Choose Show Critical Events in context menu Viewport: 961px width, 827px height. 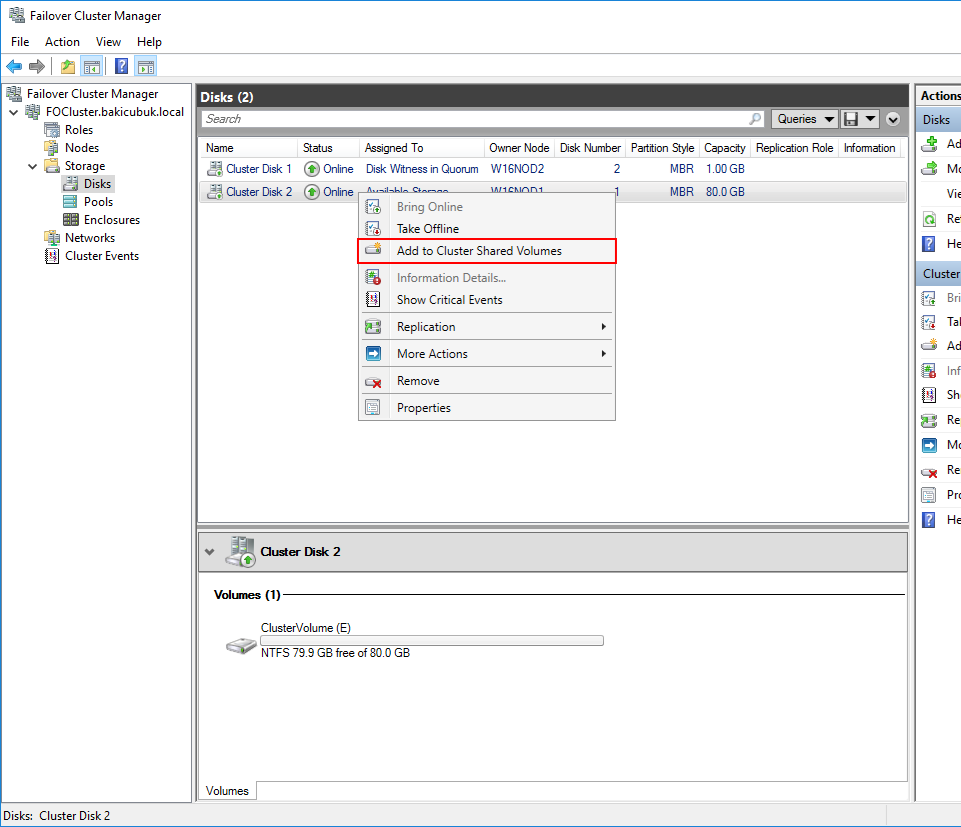tap(487, 300)
